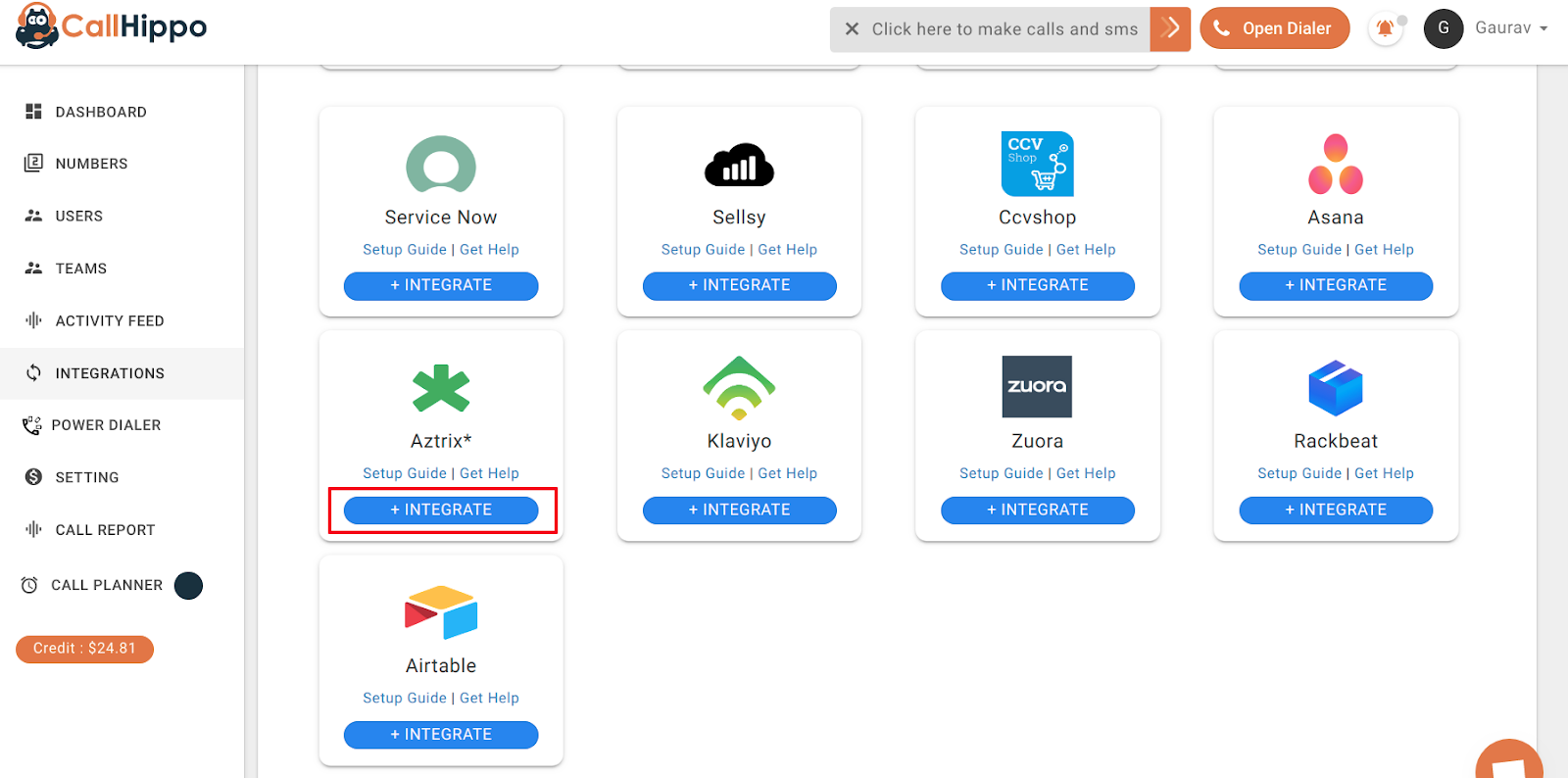
Task: Click the Numbers sidebar icon
Action: (33, 163)
